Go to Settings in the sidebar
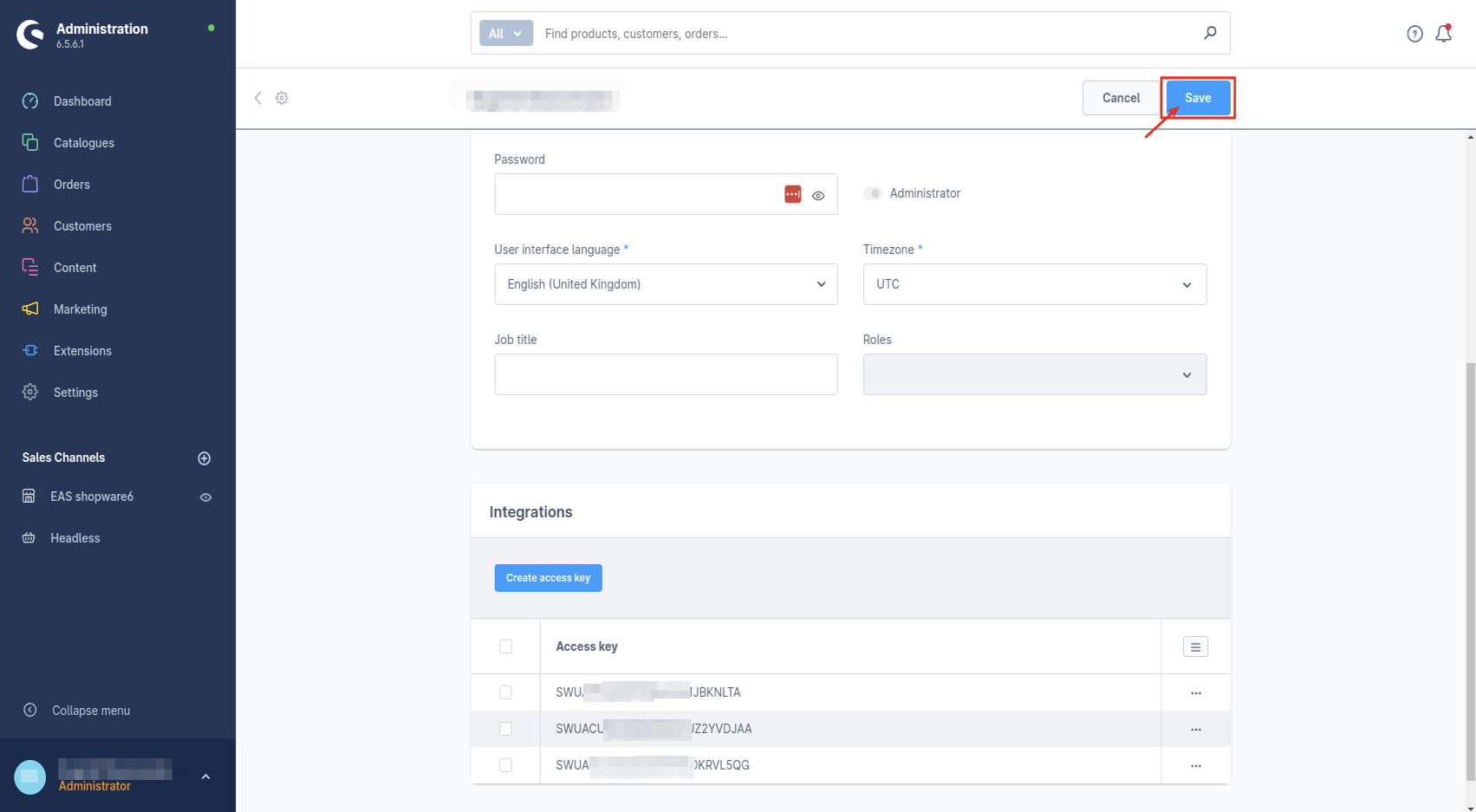 coord(75,393)
